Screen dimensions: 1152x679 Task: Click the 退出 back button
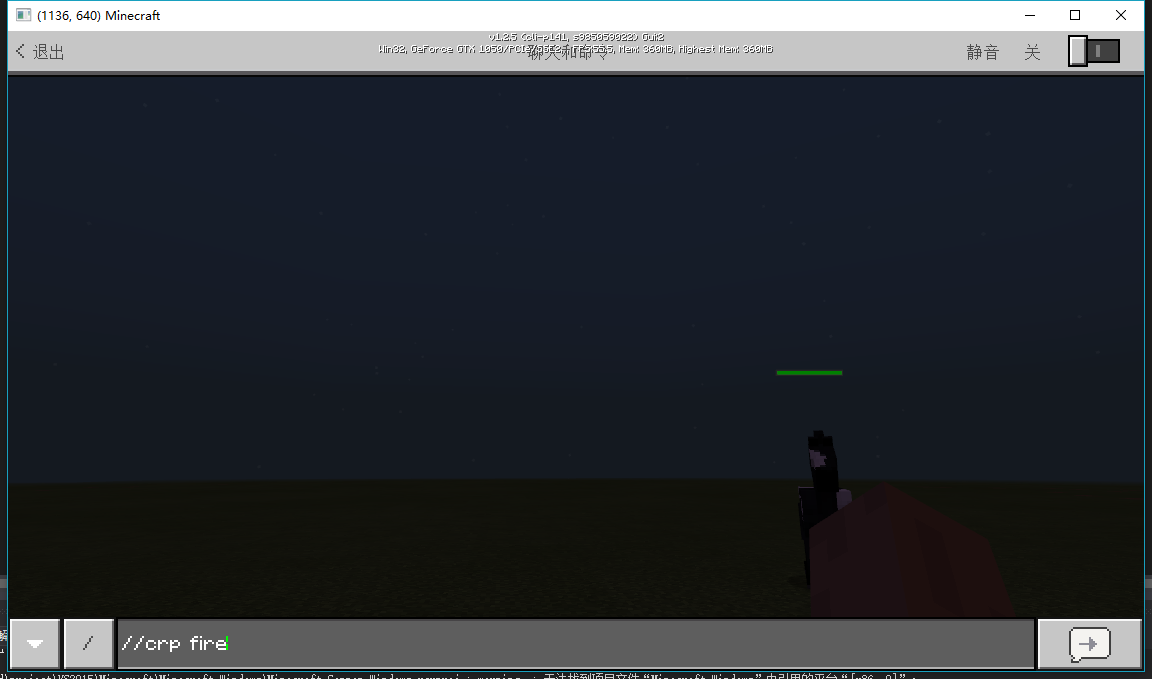pos(41,52)
